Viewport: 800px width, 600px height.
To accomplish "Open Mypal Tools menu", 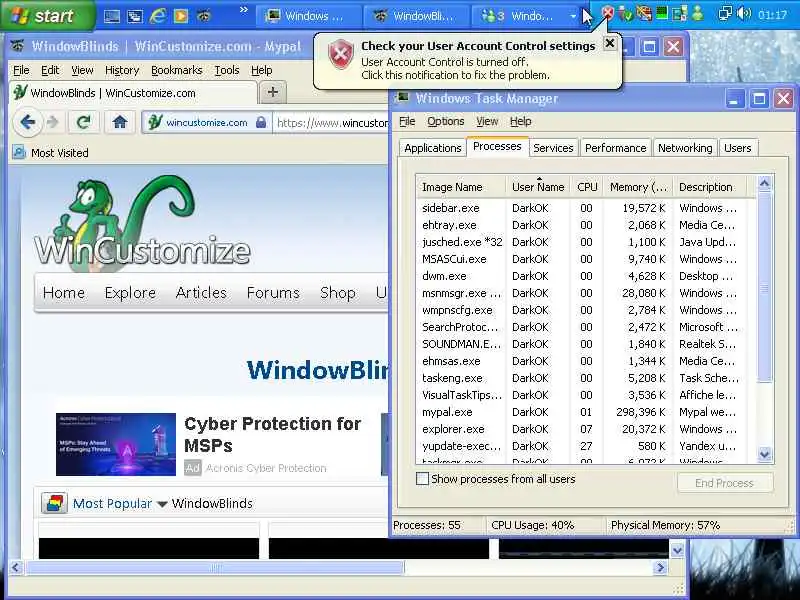I will point(227,70).
